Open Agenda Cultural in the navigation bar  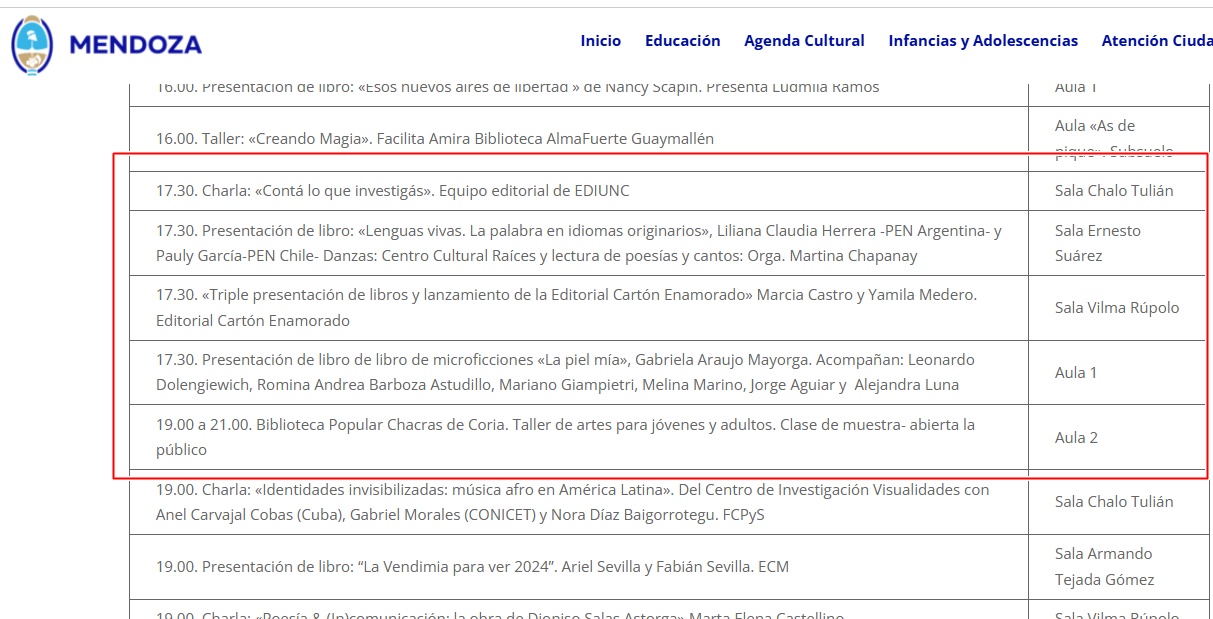pyautogui.click(x=804, y=41)
